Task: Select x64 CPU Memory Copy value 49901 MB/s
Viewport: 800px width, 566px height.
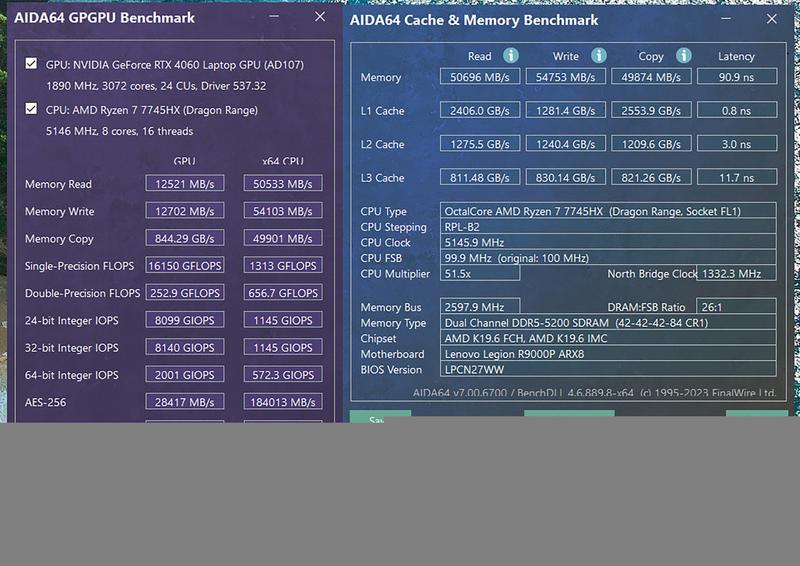Action: (x=283, y=238)
